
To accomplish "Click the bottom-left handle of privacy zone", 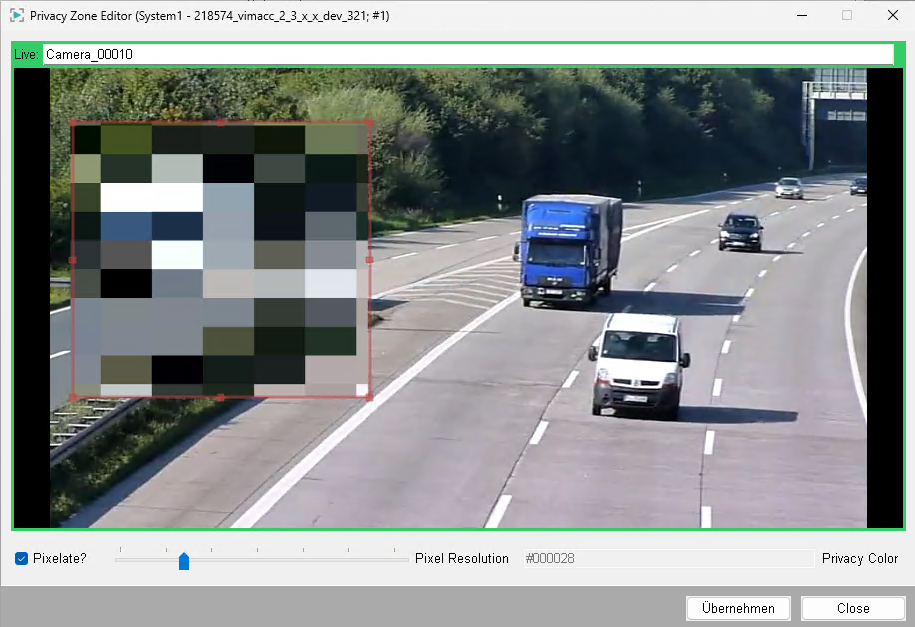I will [x=73, y=397].
